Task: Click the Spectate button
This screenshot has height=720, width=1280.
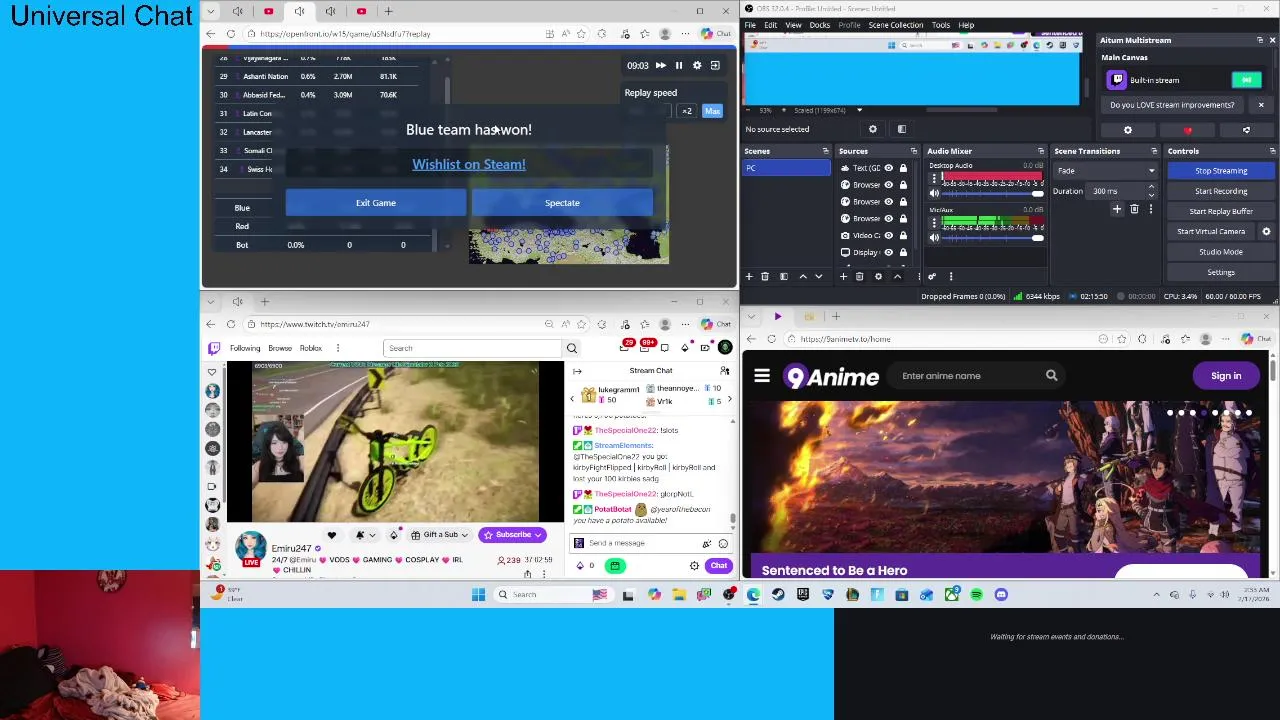Action: pos(562,203)
